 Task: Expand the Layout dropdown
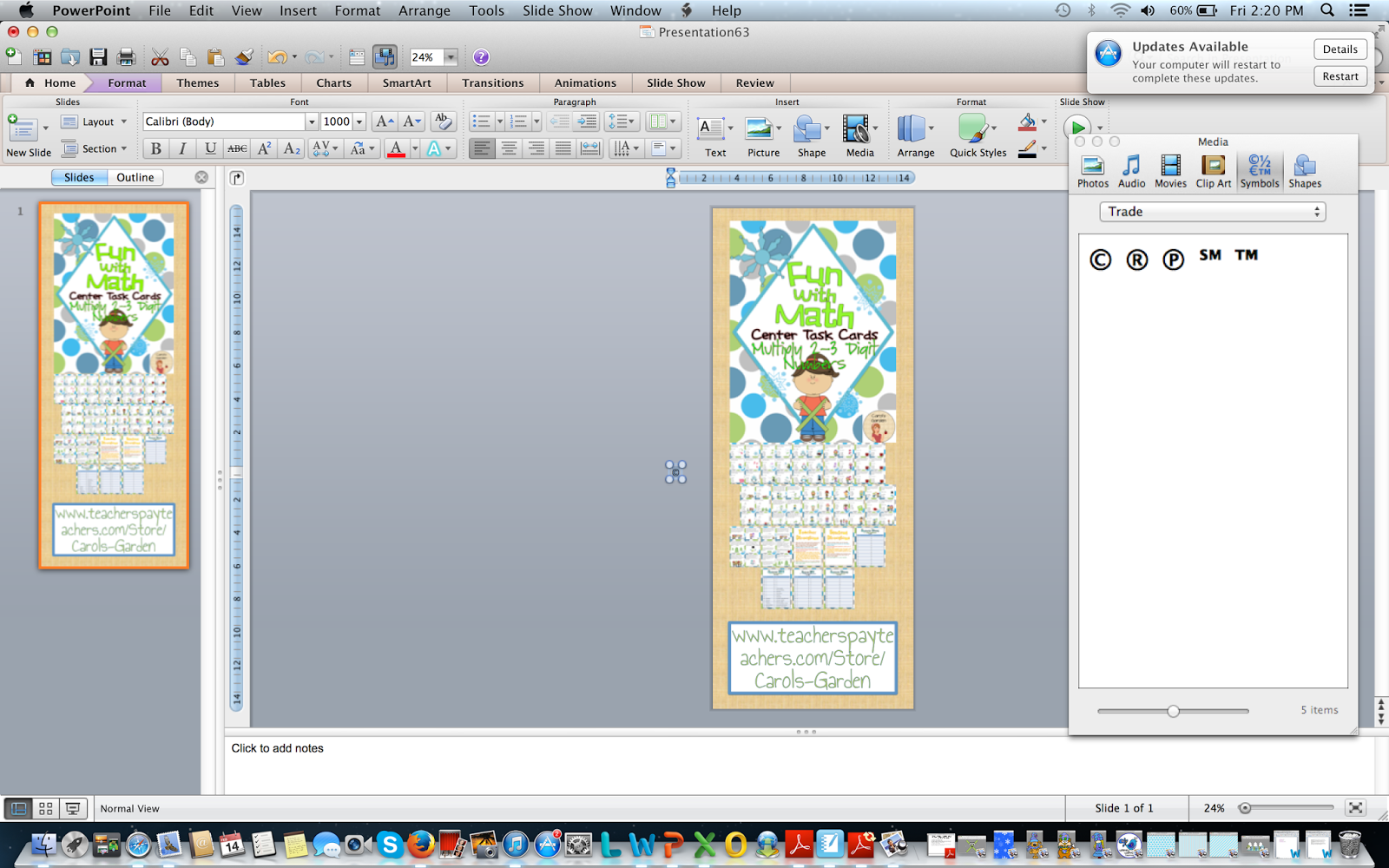point(95,122)
